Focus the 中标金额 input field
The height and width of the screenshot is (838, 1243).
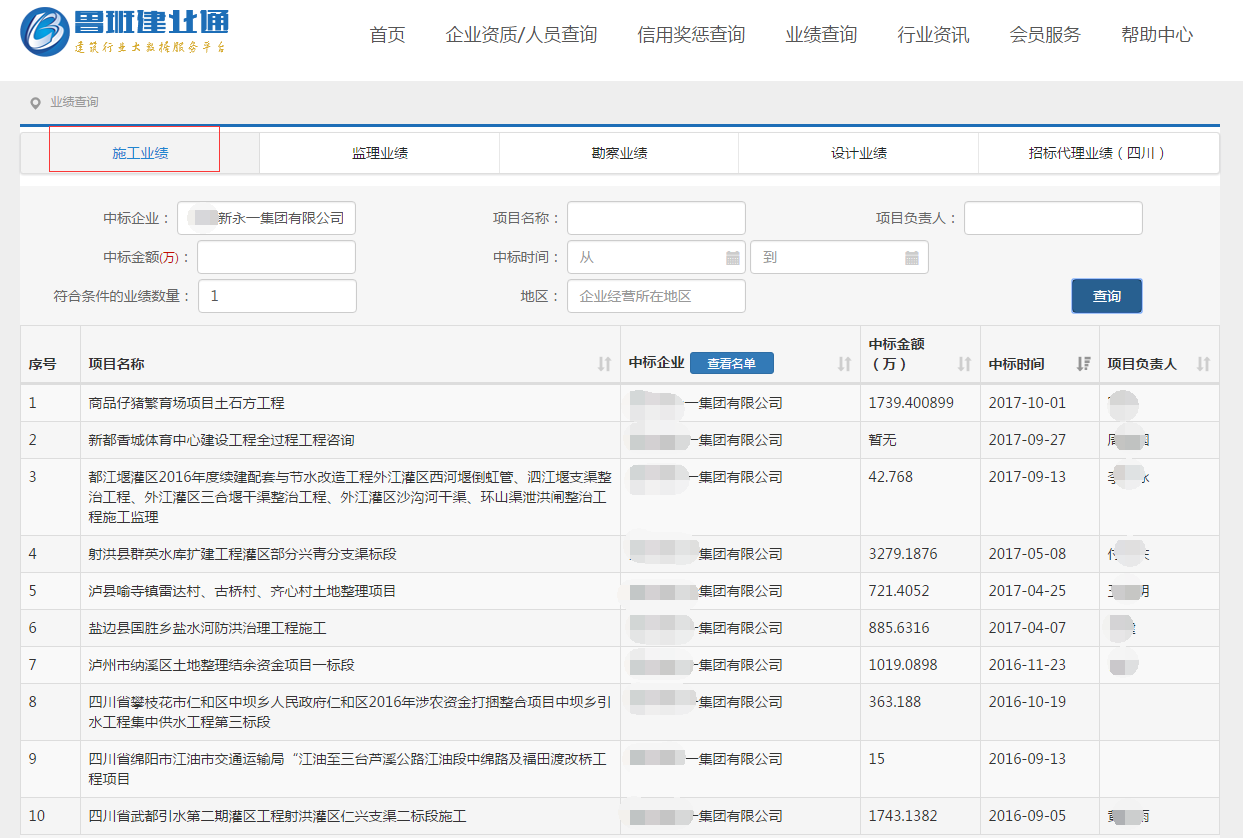[x=276, y=257]
